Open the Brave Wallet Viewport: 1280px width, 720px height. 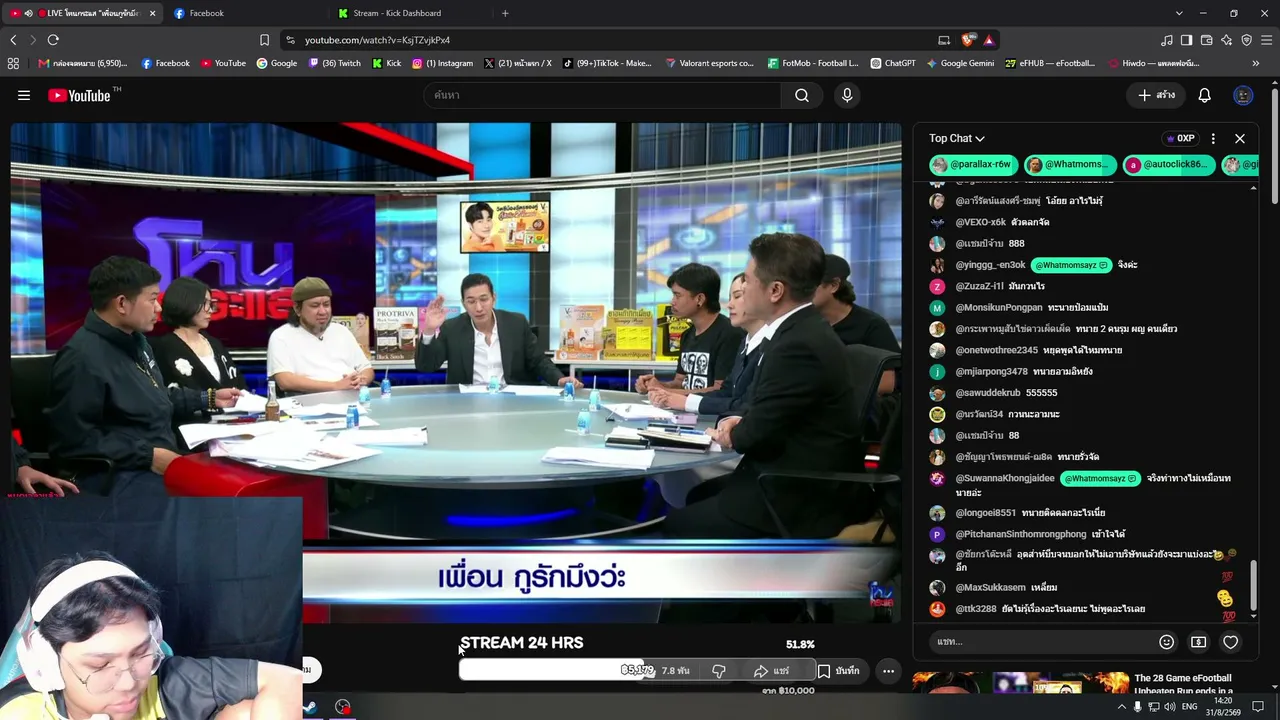[1206, 40]
